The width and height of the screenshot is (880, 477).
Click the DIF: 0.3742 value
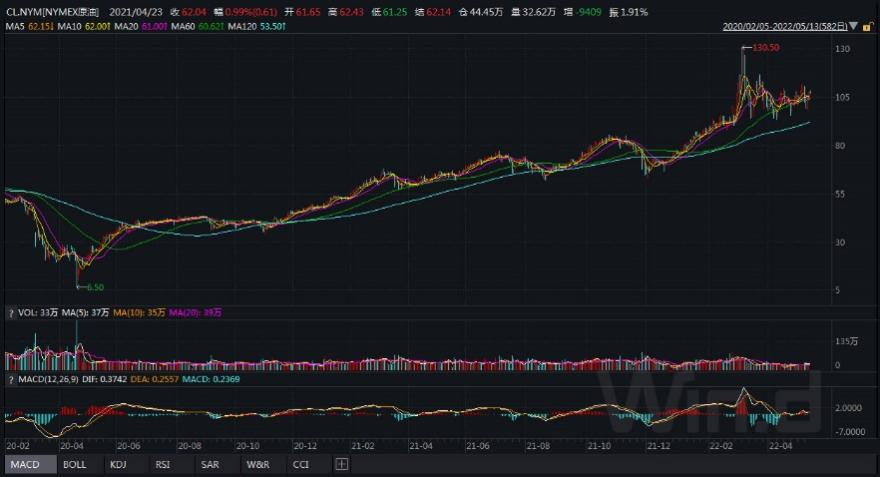pos(104,379)
